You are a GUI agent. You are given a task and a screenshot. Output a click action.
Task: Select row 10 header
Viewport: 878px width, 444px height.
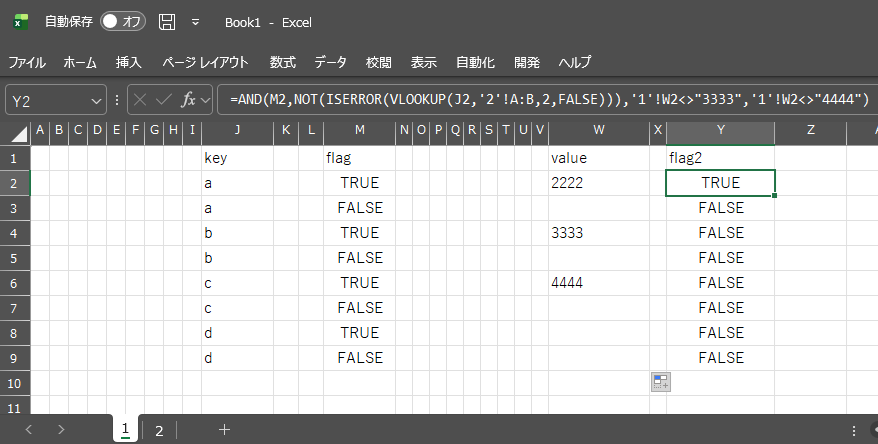coord(15,384)
